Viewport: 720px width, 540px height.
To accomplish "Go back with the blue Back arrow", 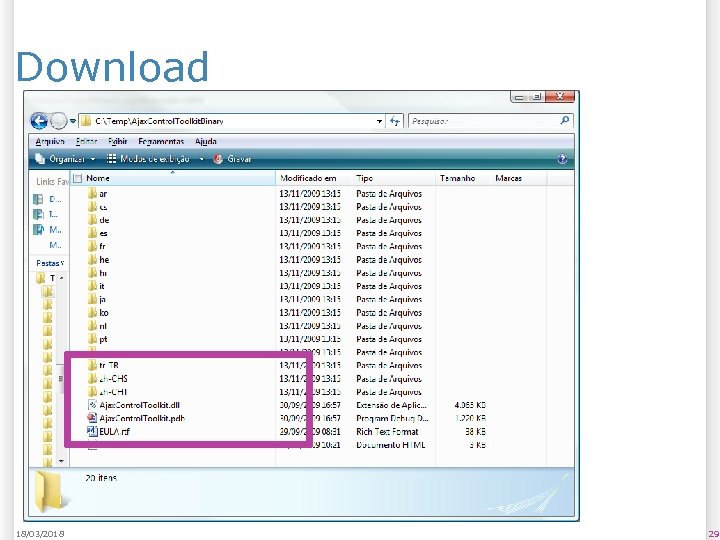I will [x=39, y=121].
